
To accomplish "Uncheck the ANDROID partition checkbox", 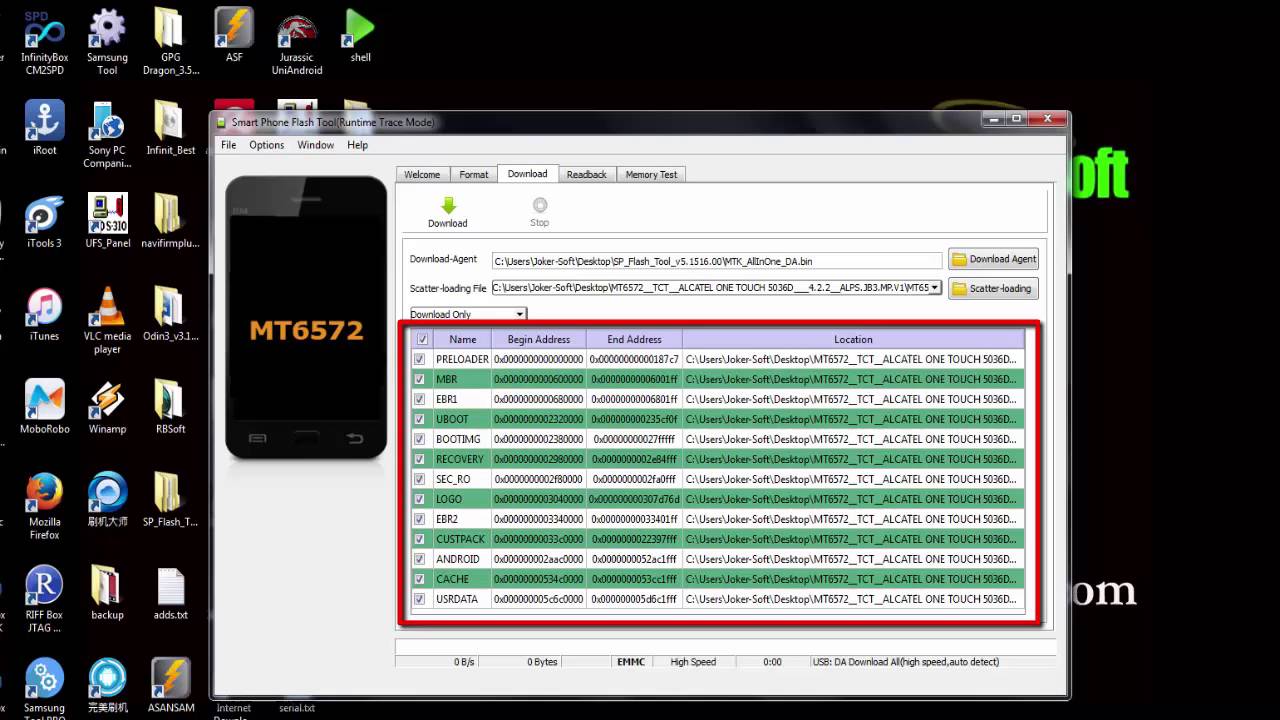I will coord(419,559).
